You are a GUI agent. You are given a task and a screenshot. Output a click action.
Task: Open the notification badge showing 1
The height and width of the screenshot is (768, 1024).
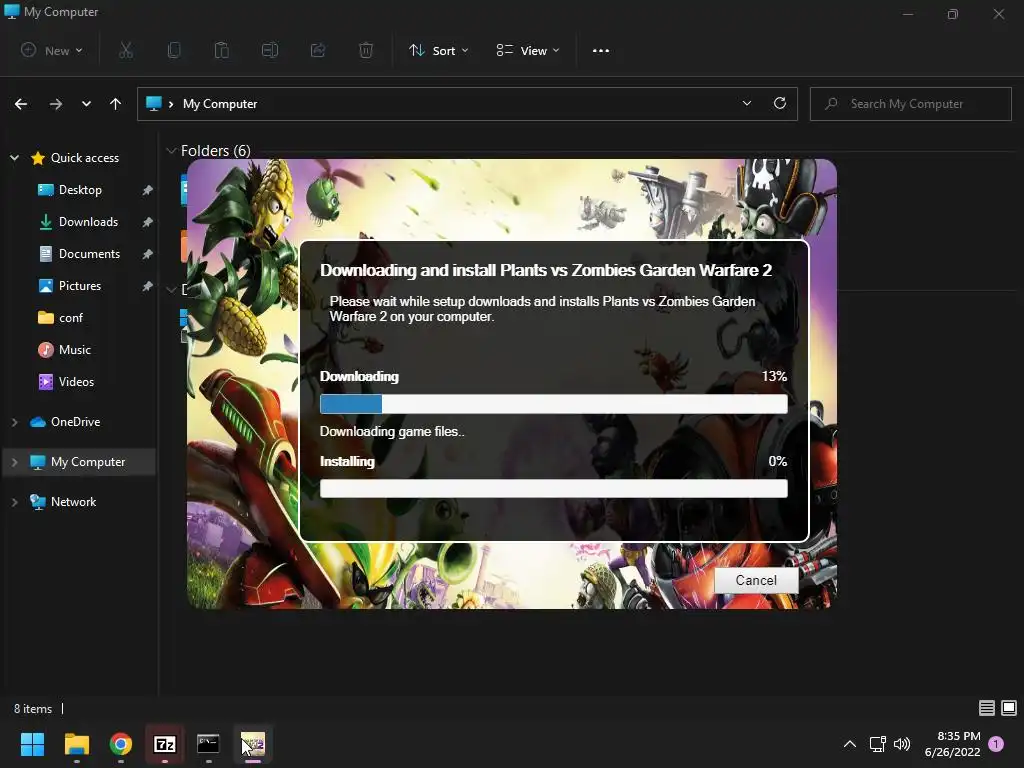(996, 744)
